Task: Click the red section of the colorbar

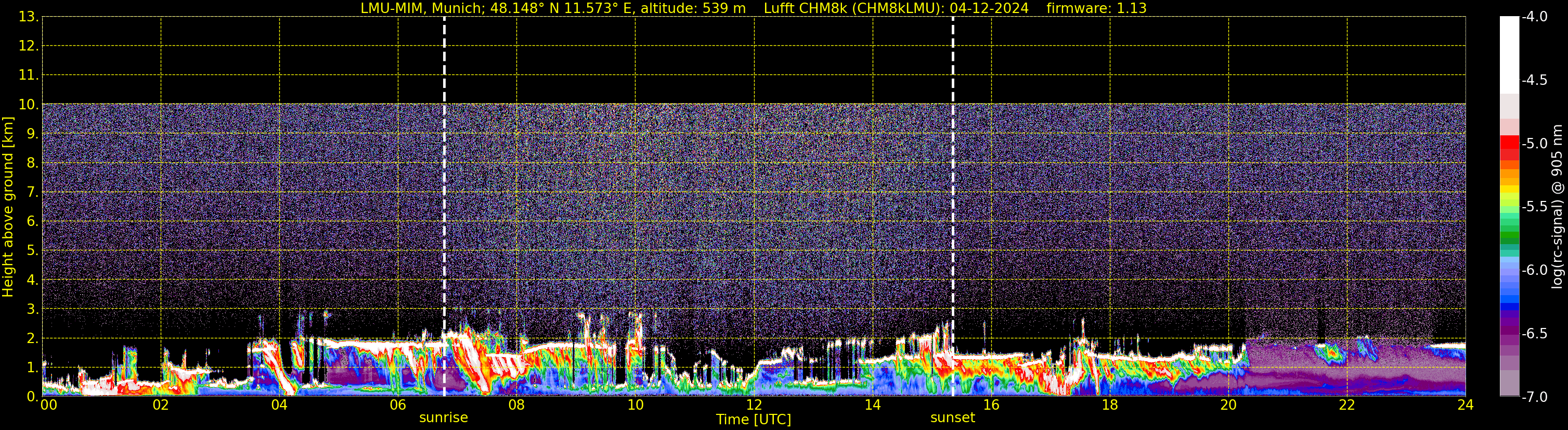Action: (x=1510, y=147)
